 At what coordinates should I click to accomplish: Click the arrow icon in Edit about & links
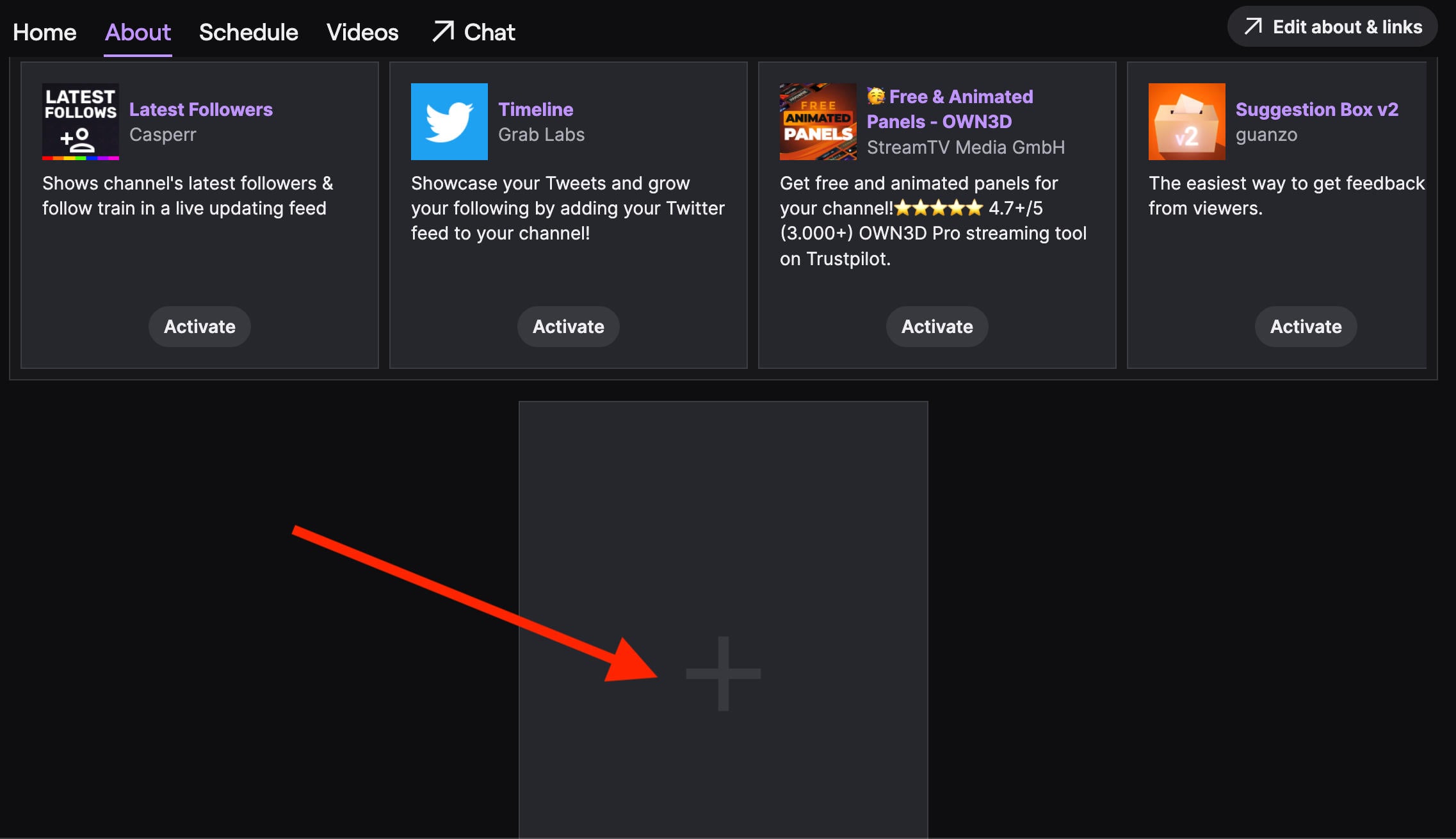(x=1253, y=26)
